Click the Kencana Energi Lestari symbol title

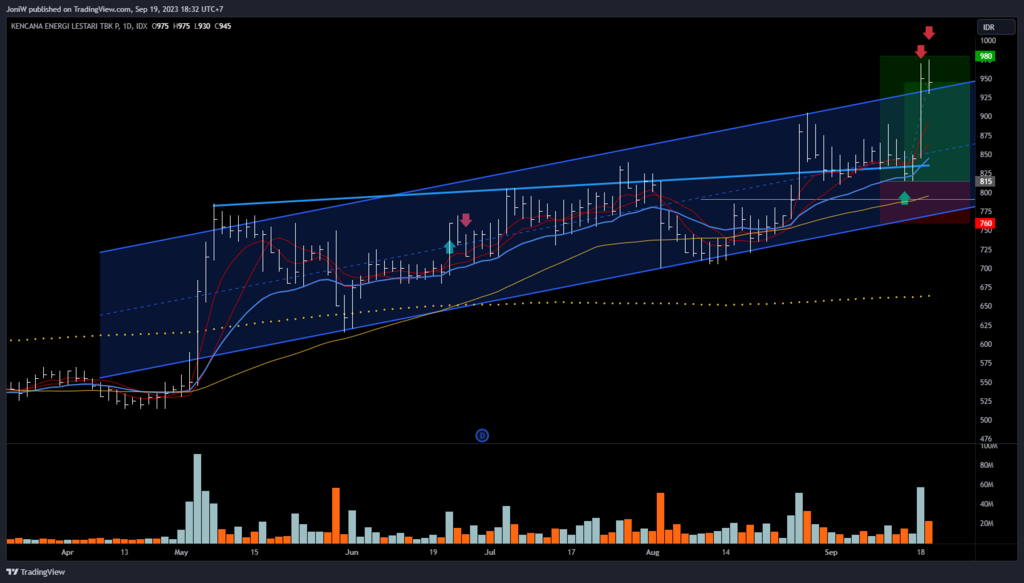point(62,26)
